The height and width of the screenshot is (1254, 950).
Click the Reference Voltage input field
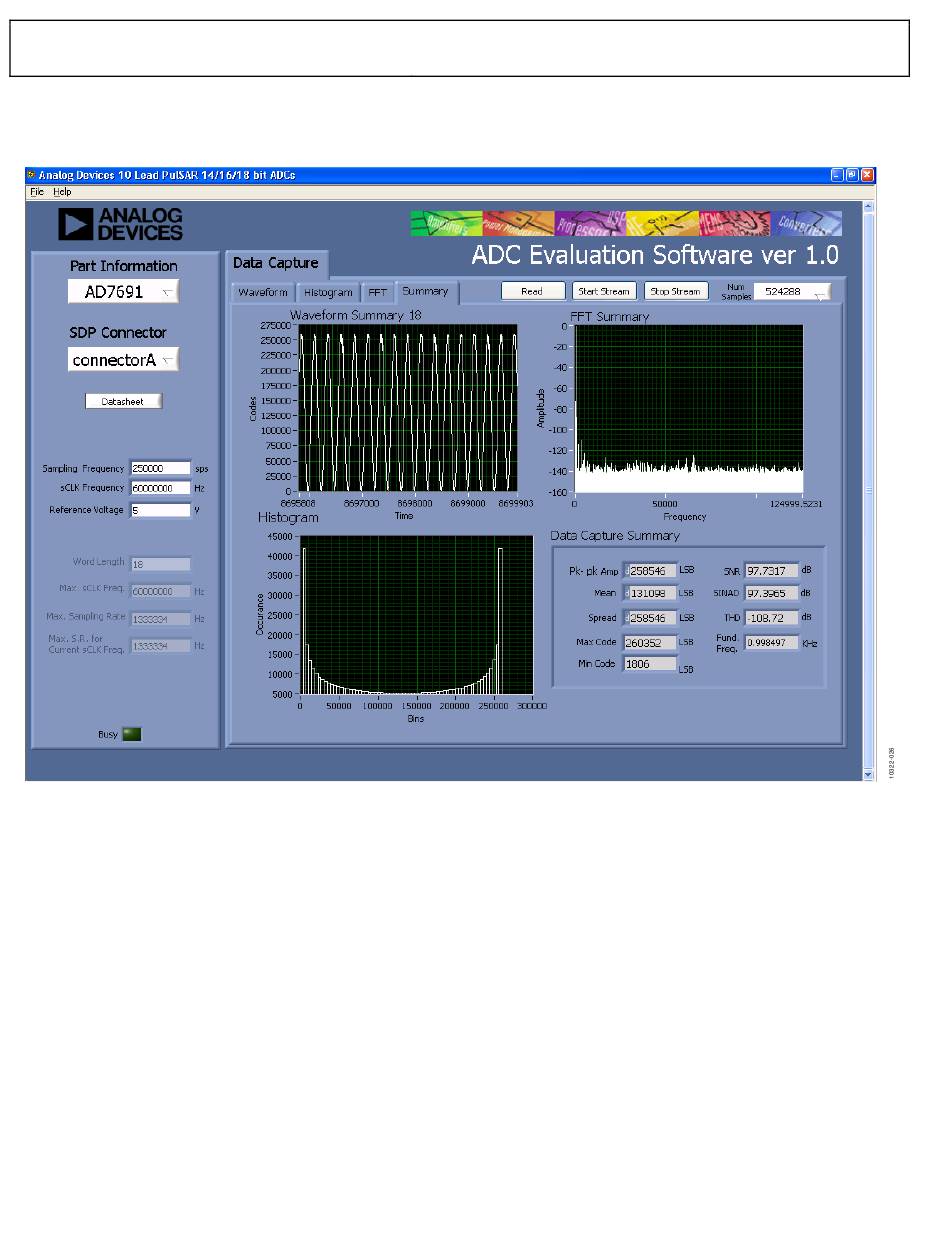tap(160, 510)
